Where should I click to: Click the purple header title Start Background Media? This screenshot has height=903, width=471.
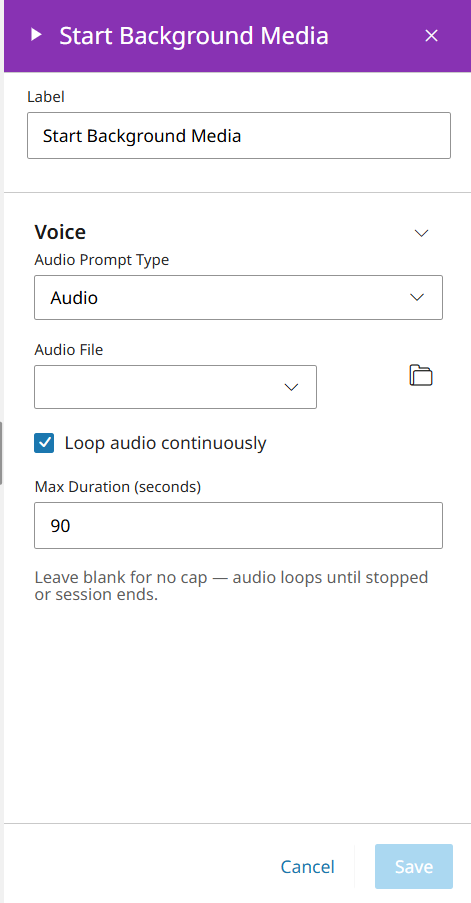click(x=194, y=36)
